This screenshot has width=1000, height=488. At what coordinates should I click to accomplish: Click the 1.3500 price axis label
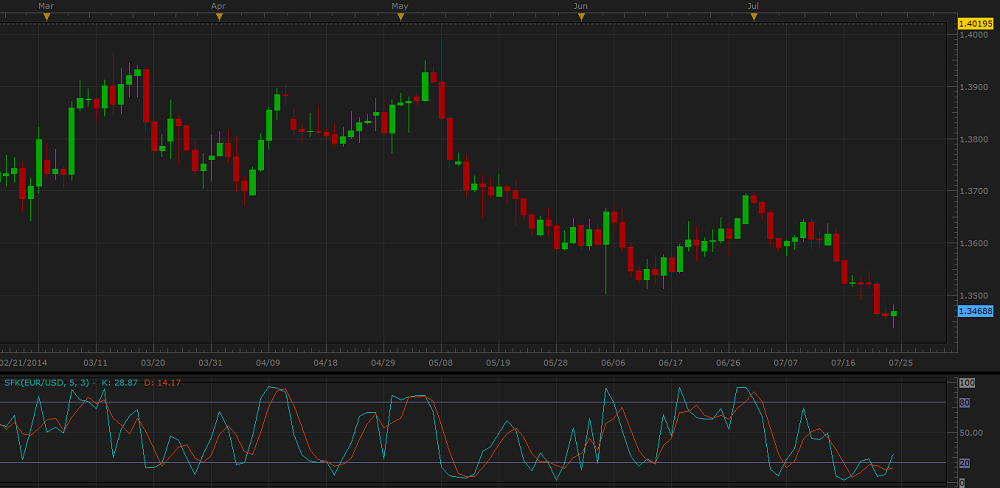point(973,296)
